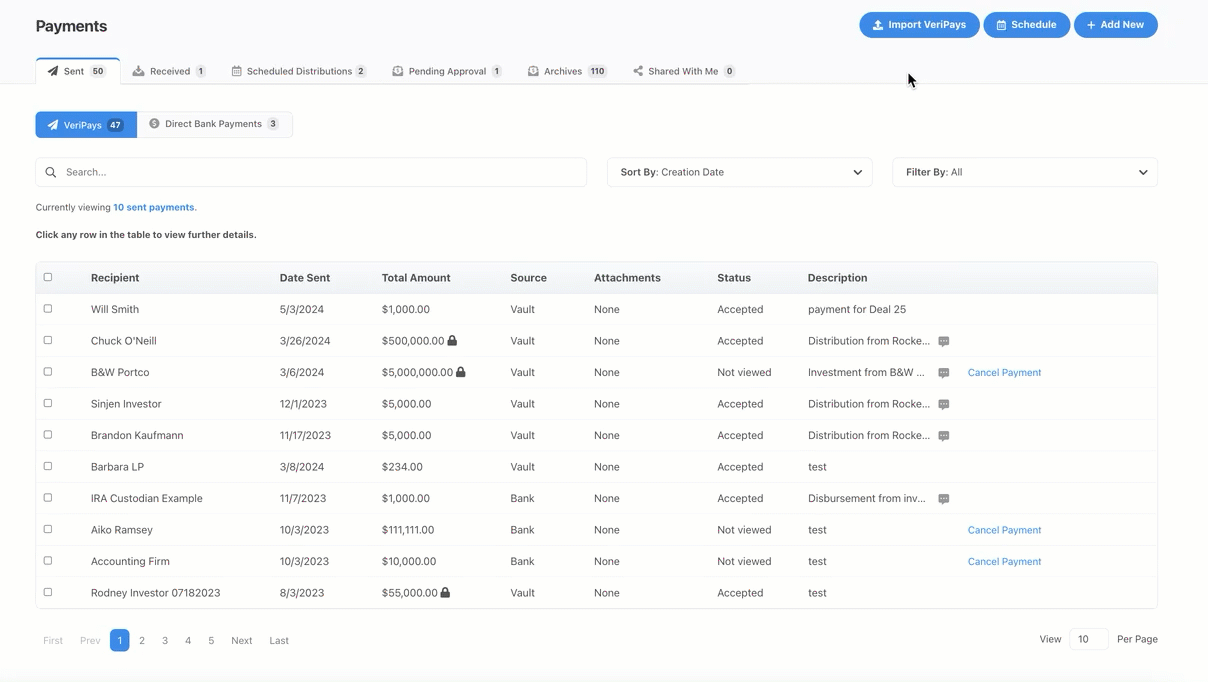Tick the Rodney Investor 07182023 checkbox
Viewport: 1208px width, 682px height.
click(x=48, y=592)
